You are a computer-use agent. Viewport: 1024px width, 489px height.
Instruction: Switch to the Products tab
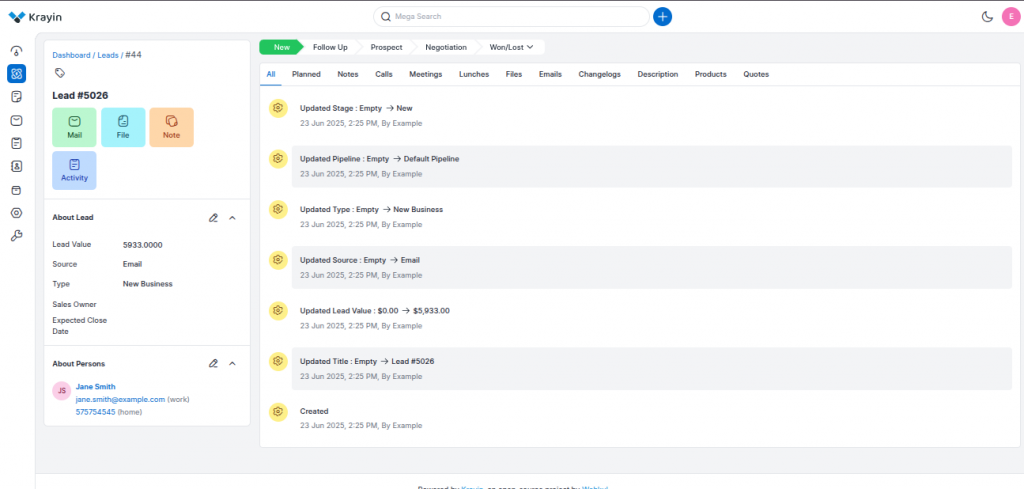[711, 74]
